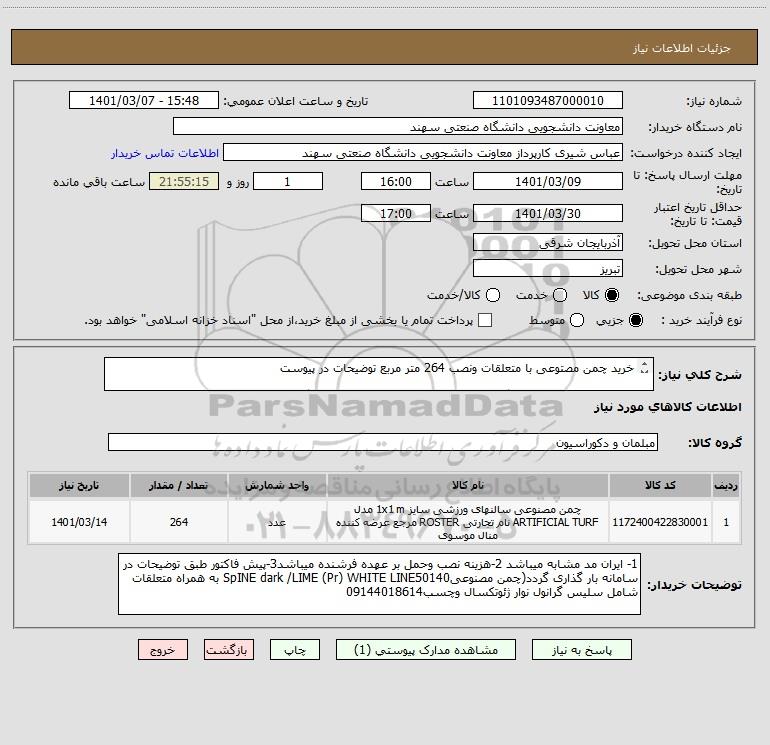Click the announcement date field 1401/03/07 - 15:48

point(144,101)
